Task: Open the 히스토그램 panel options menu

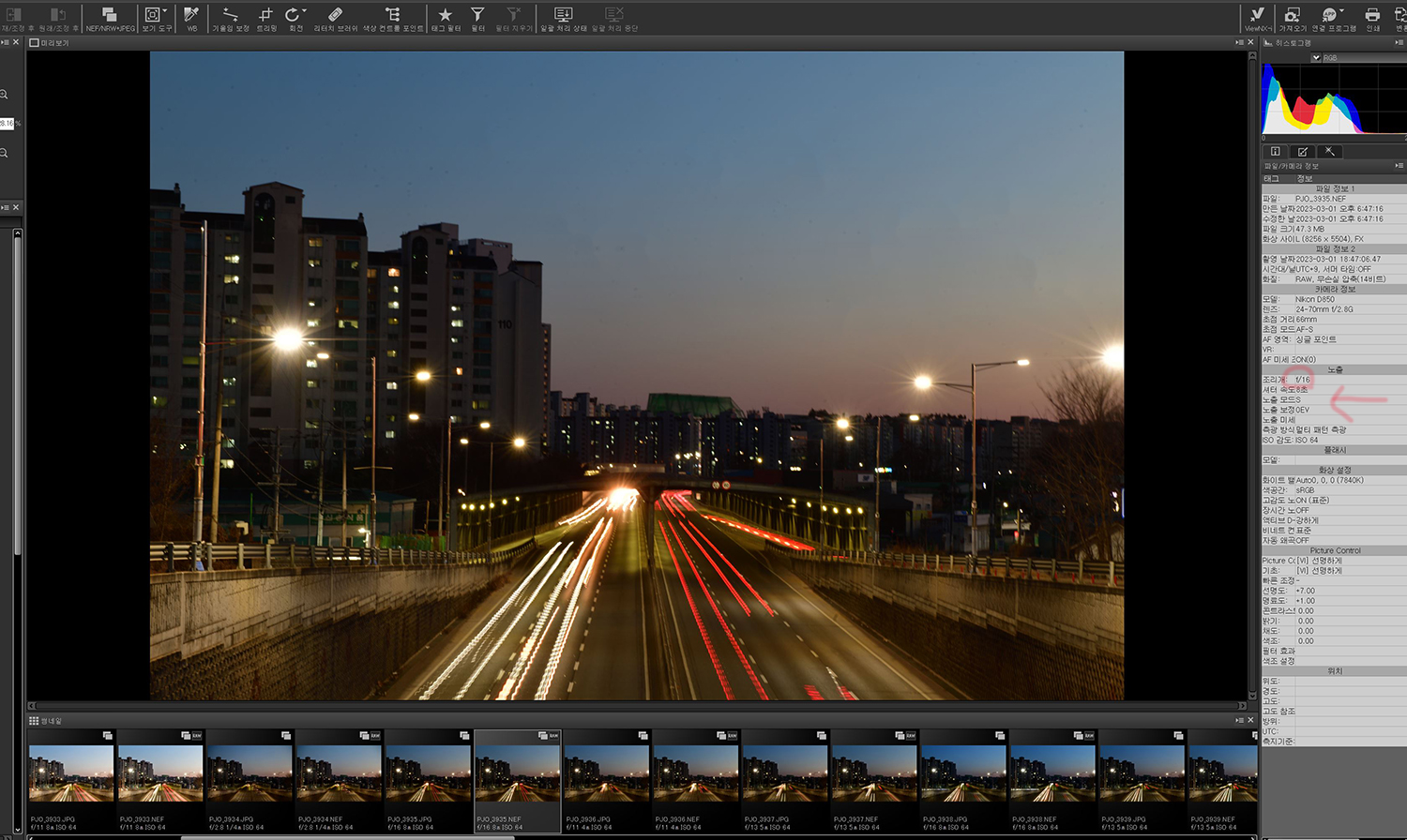Action: (1399, 43)
